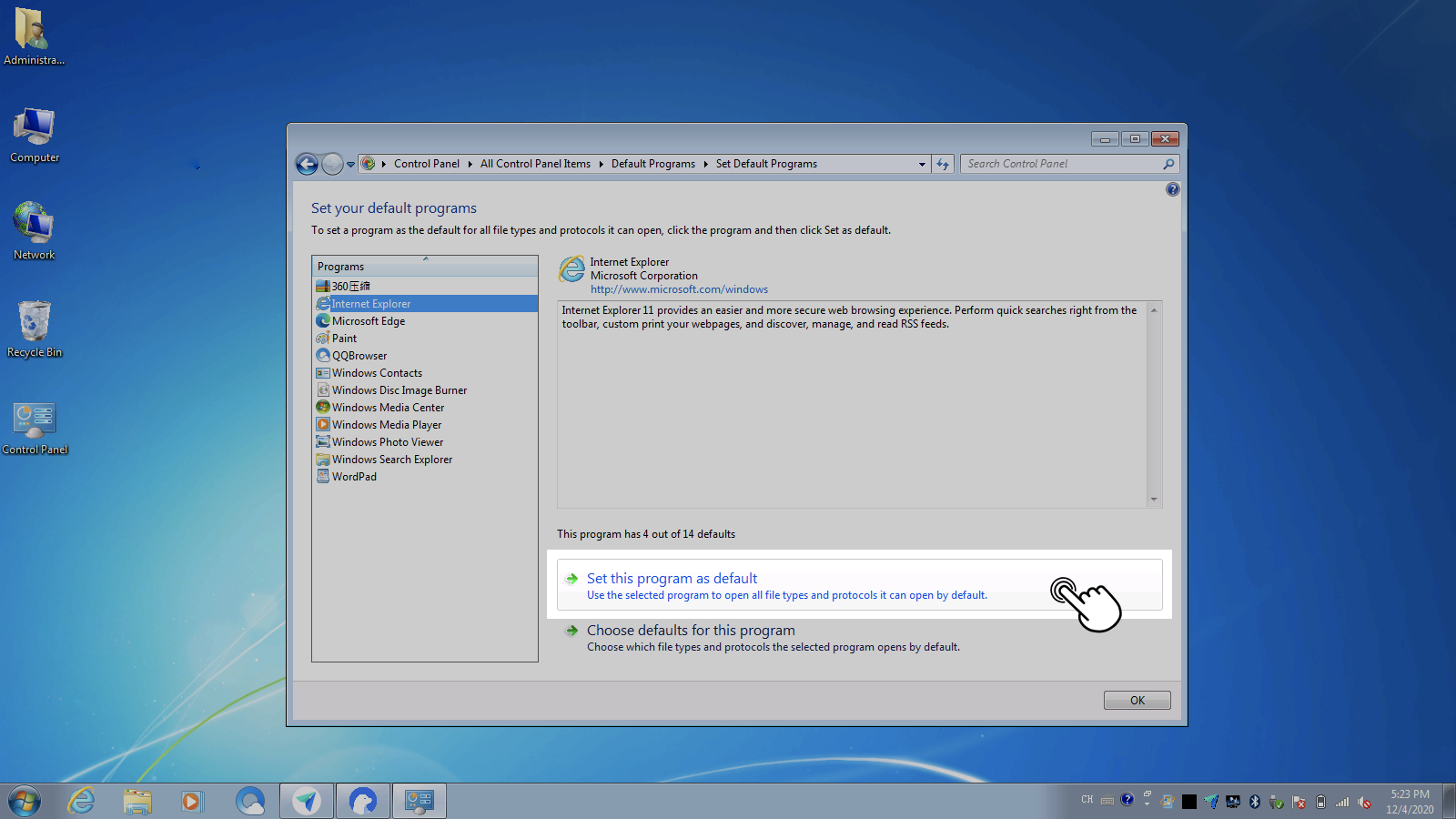Expand the address bar history dropdown
Image resolution: width=1456 pixels, height=819 pixels.
pyautogui.click(x=922, y=165)
